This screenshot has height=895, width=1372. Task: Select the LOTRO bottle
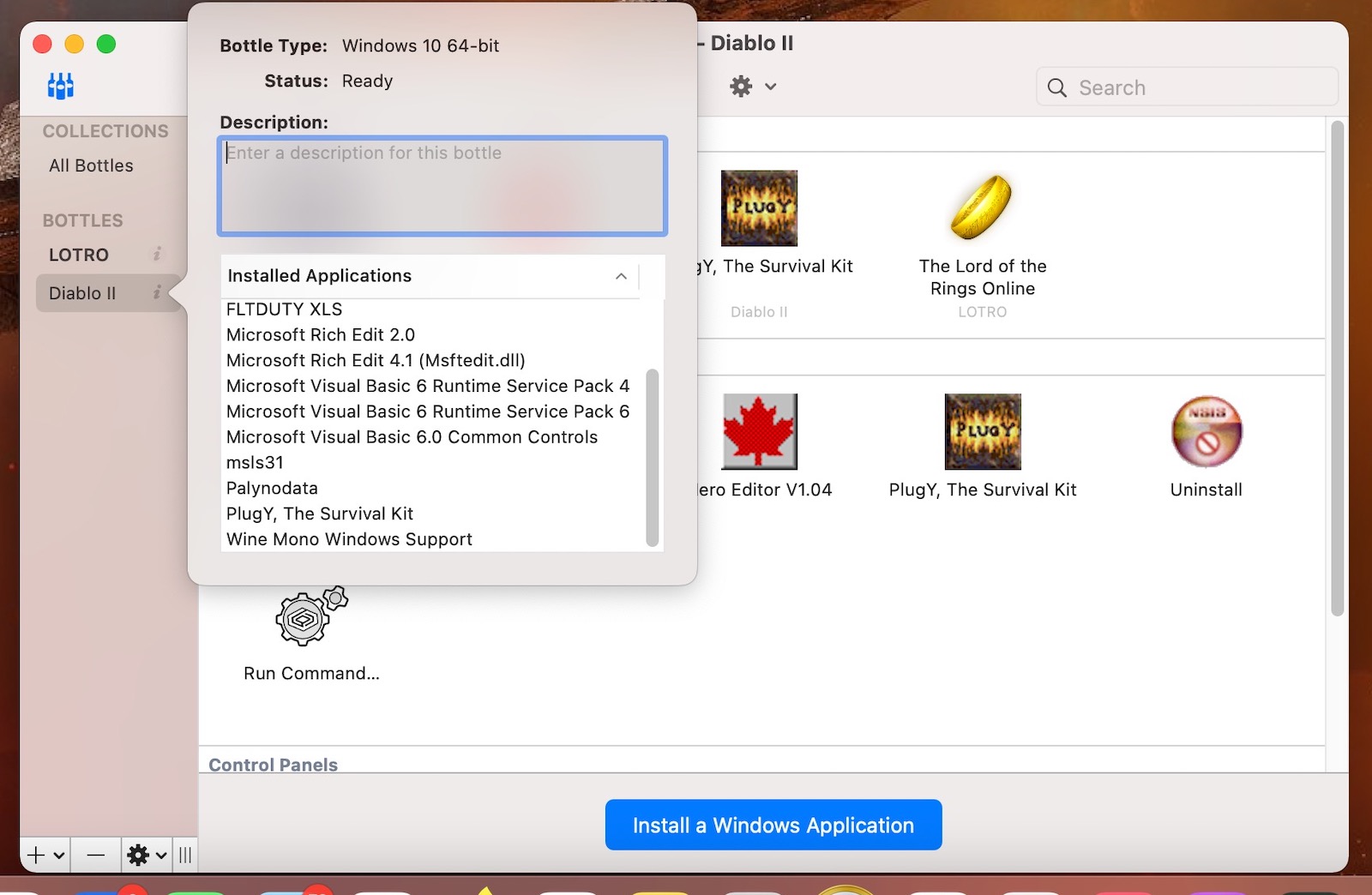click(x=79, y=255)
